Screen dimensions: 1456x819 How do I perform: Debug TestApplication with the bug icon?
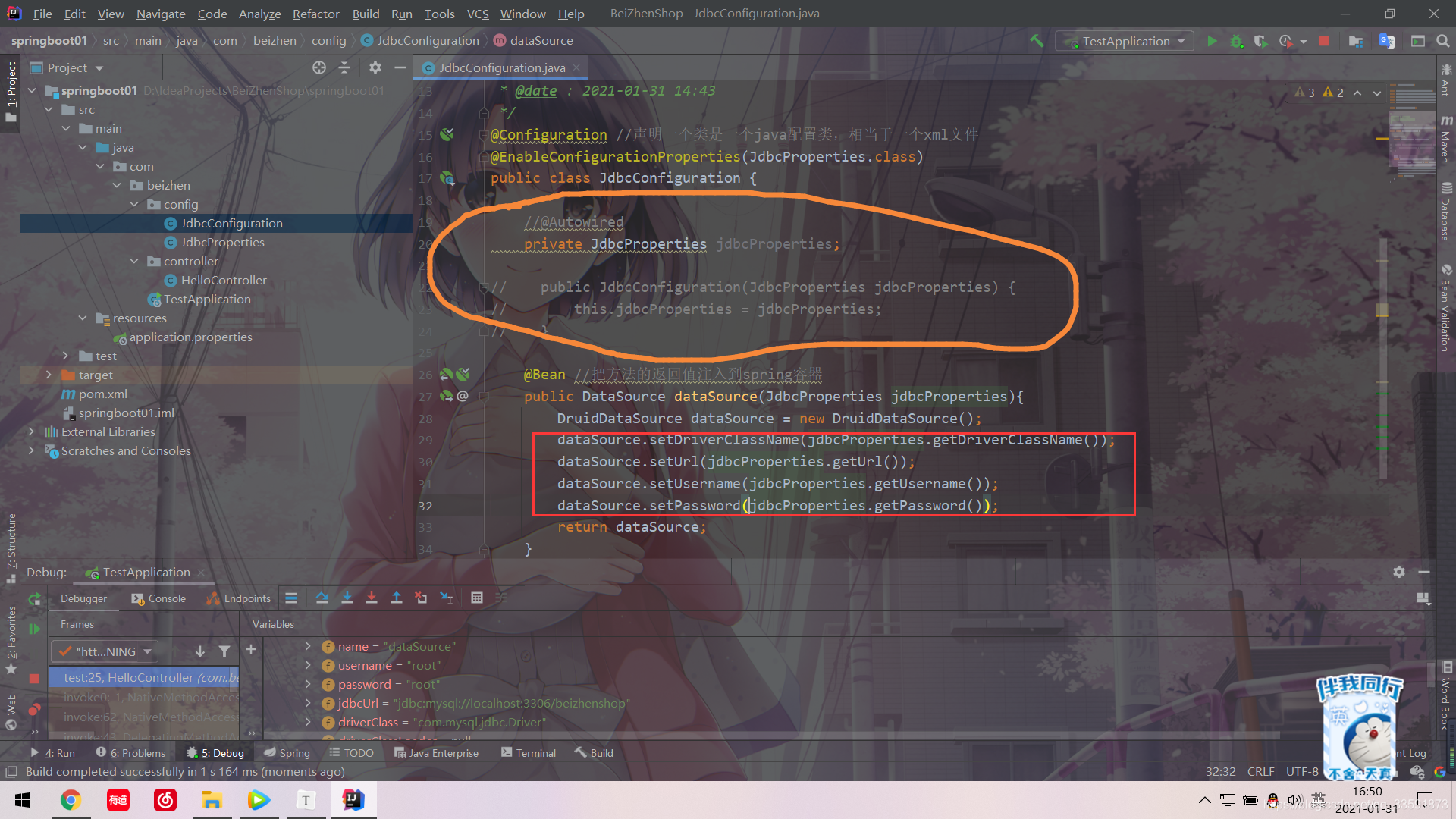click(1236, 41)
